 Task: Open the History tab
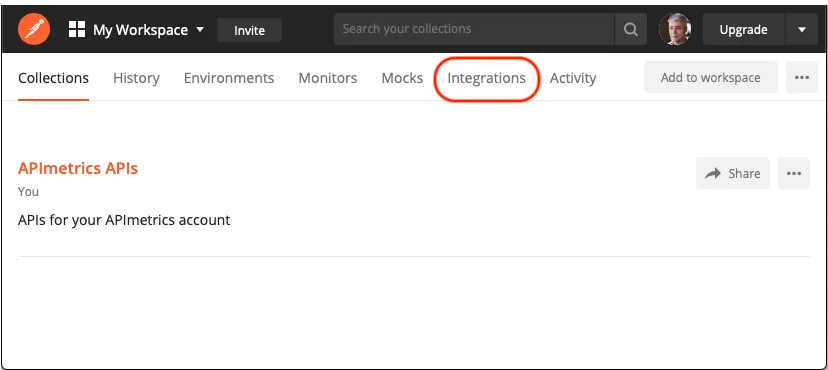(x=136, y=78)
